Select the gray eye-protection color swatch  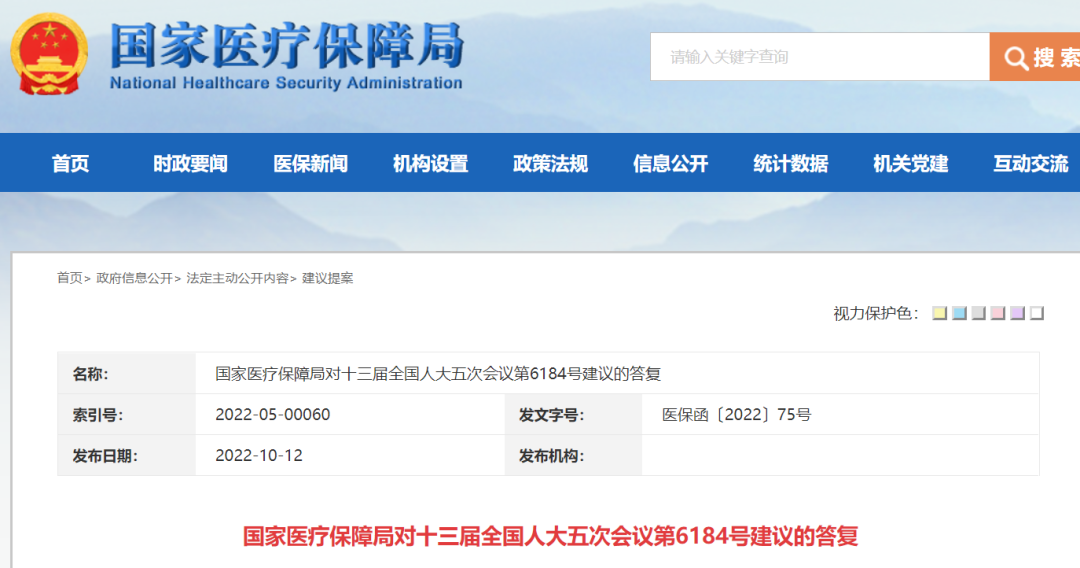(x=978, y=313)
